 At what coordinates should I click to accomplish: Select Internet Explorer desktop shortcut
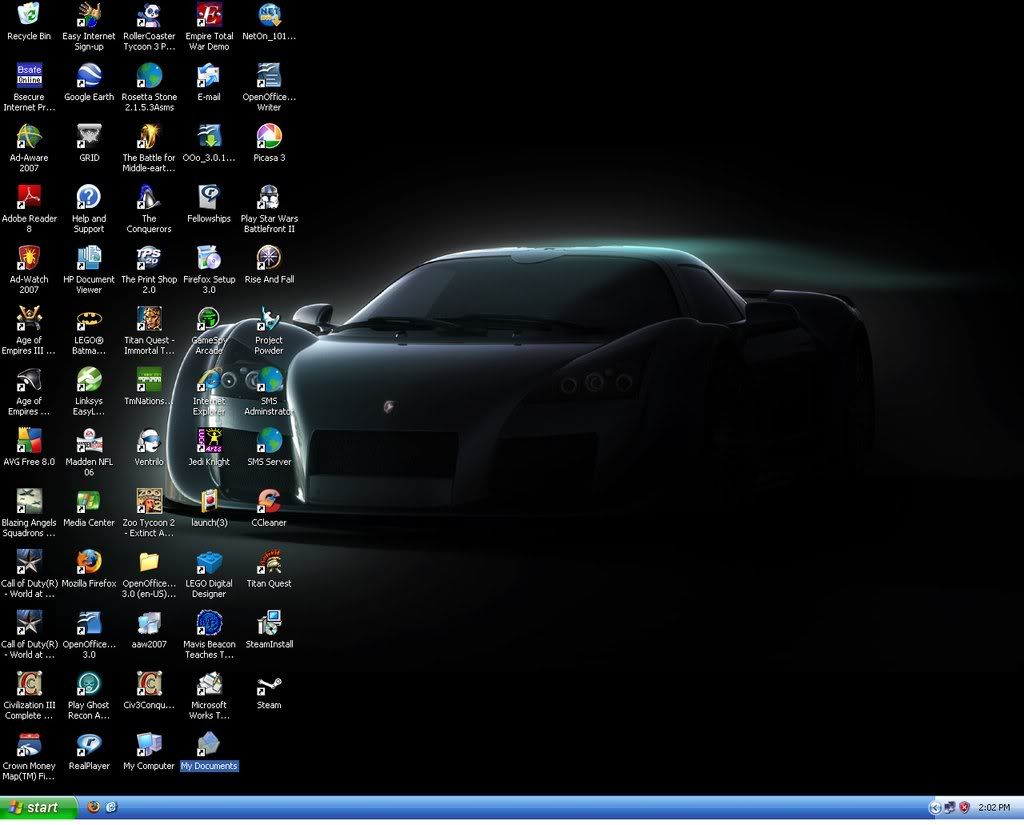209,380
